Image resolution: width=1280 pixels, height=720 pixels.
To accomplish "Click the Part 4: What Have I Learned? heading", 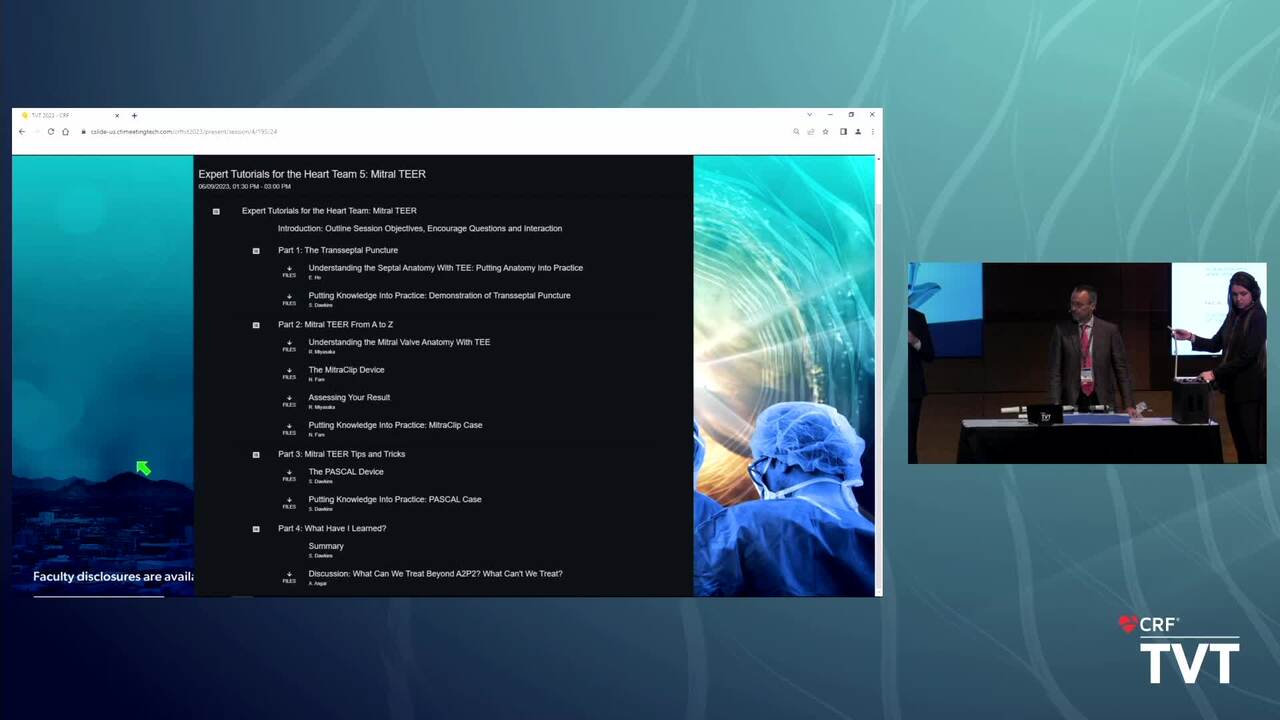I will coord(332,528).
